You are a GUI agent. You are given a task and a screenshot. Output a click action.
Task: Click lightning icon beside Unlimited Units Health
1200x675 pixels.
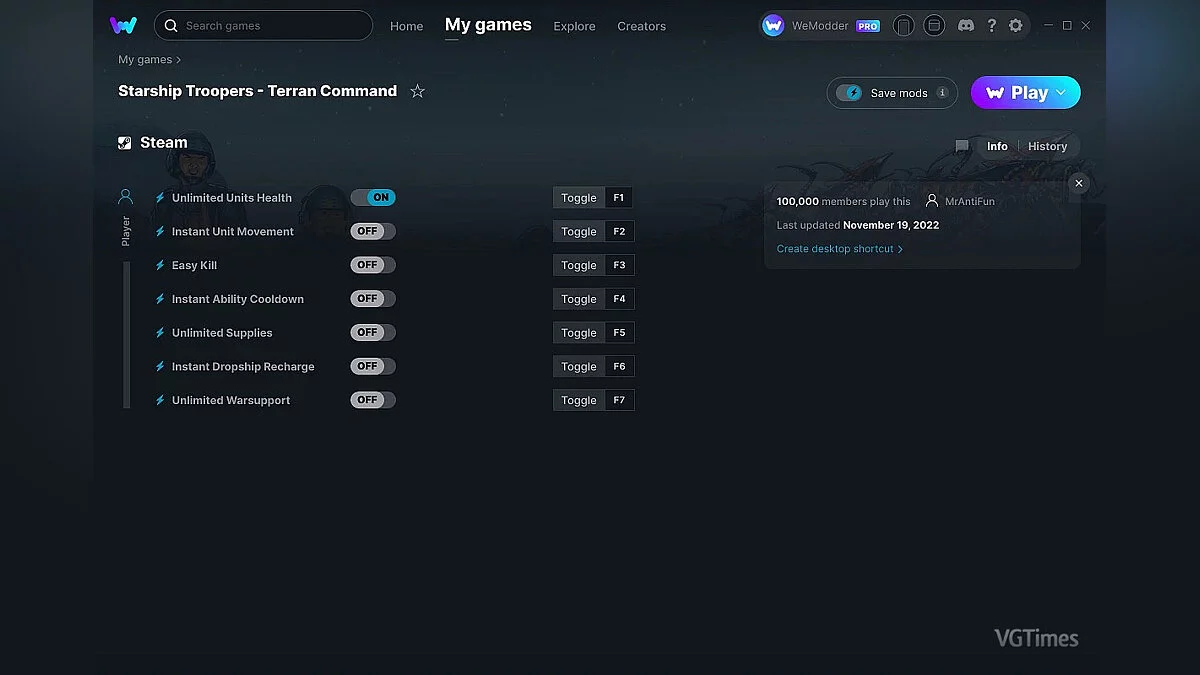tap(160, 198)
